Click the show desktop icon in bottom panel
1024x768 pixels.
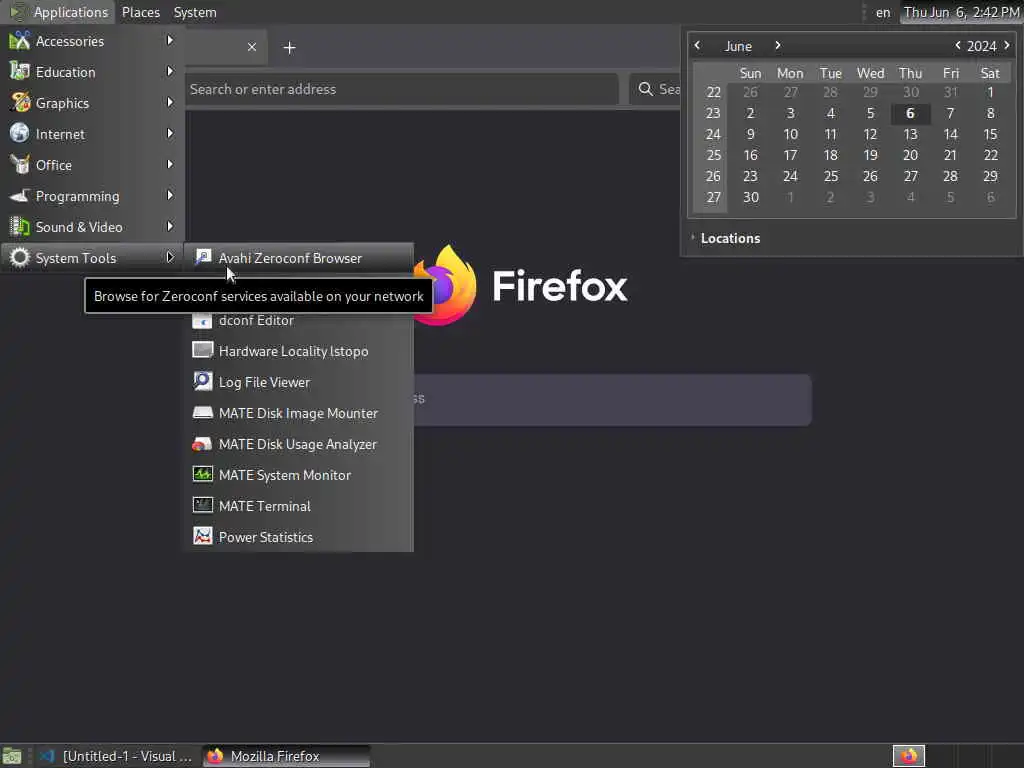coord(12,756)
